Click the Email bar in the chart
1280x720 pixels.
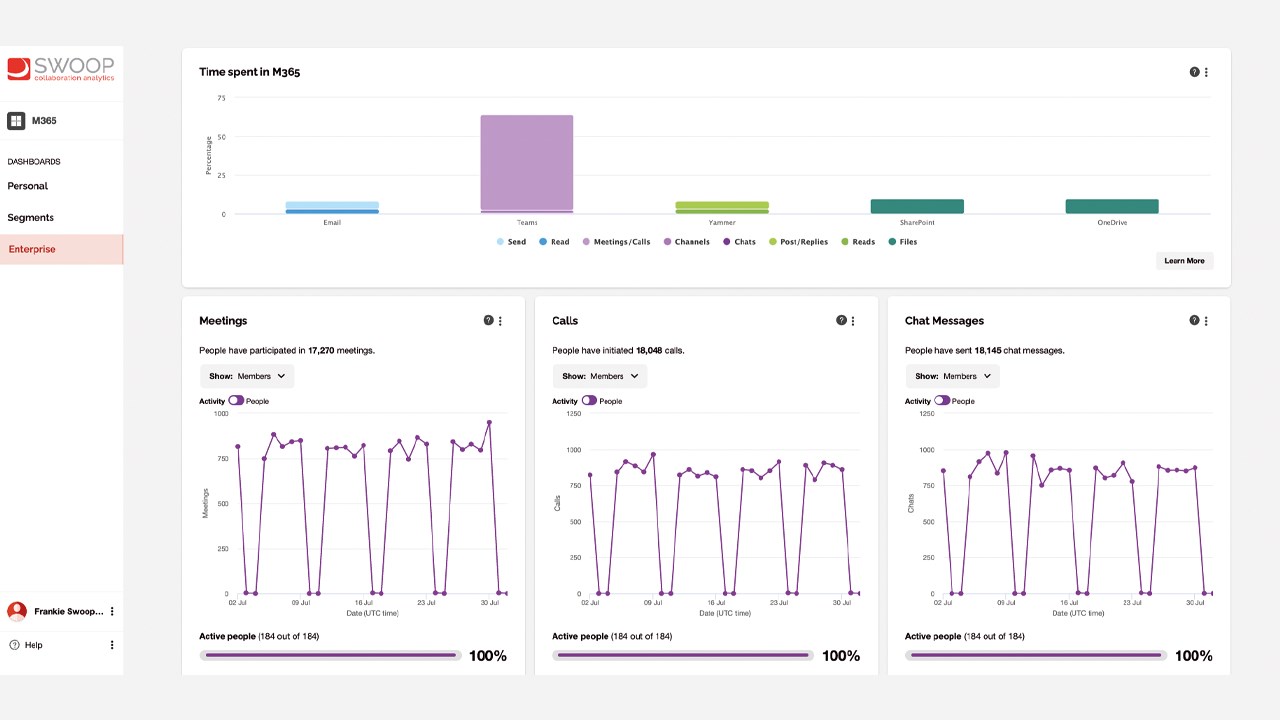click(x=332, y=208)
